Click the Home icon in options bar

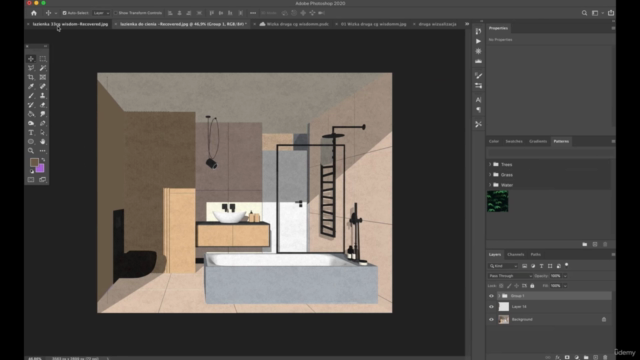(34, 13)
